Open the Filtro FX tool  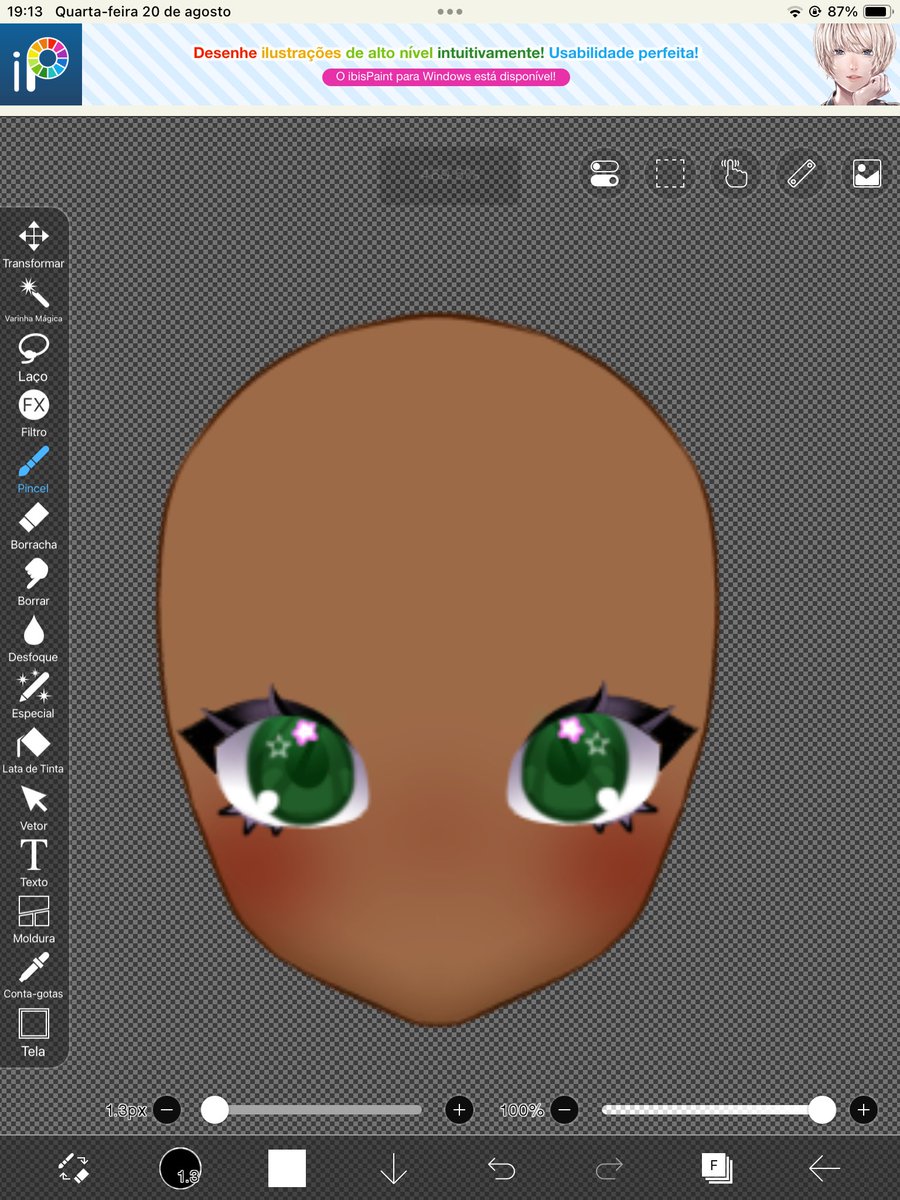coord(33,413)
